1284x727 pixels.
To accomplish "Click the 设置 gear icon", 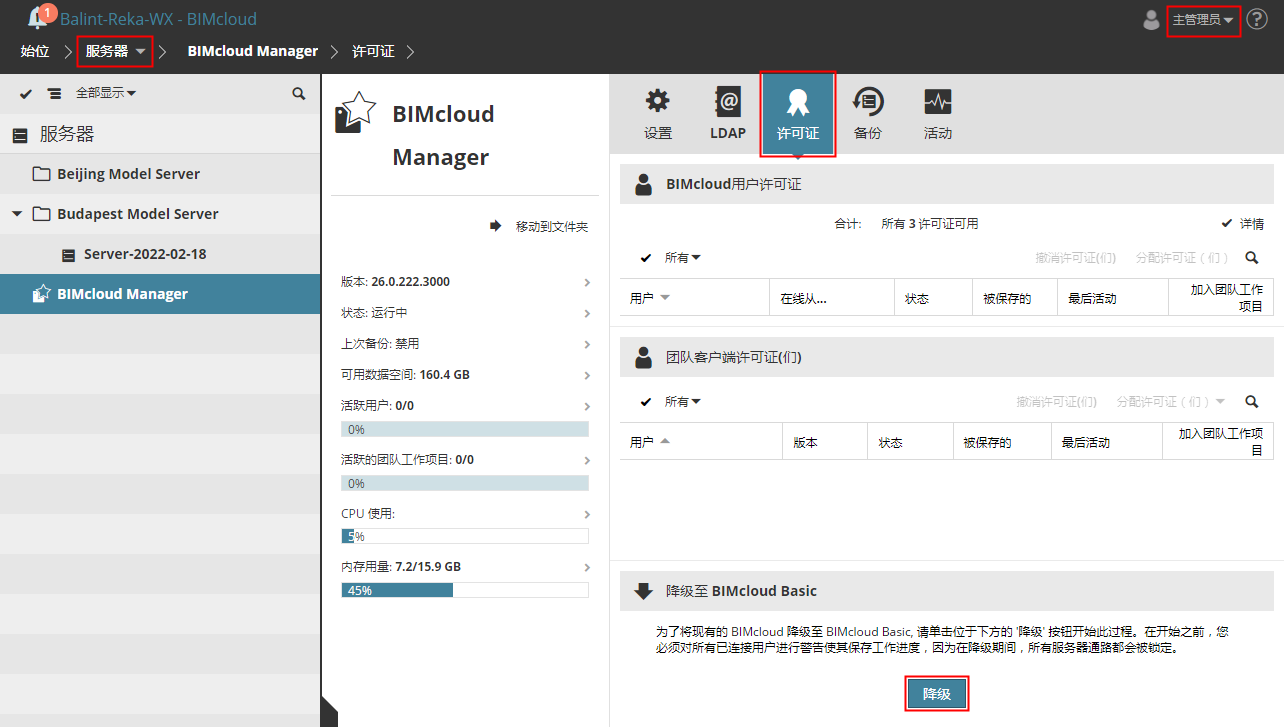I will (657, 101).
